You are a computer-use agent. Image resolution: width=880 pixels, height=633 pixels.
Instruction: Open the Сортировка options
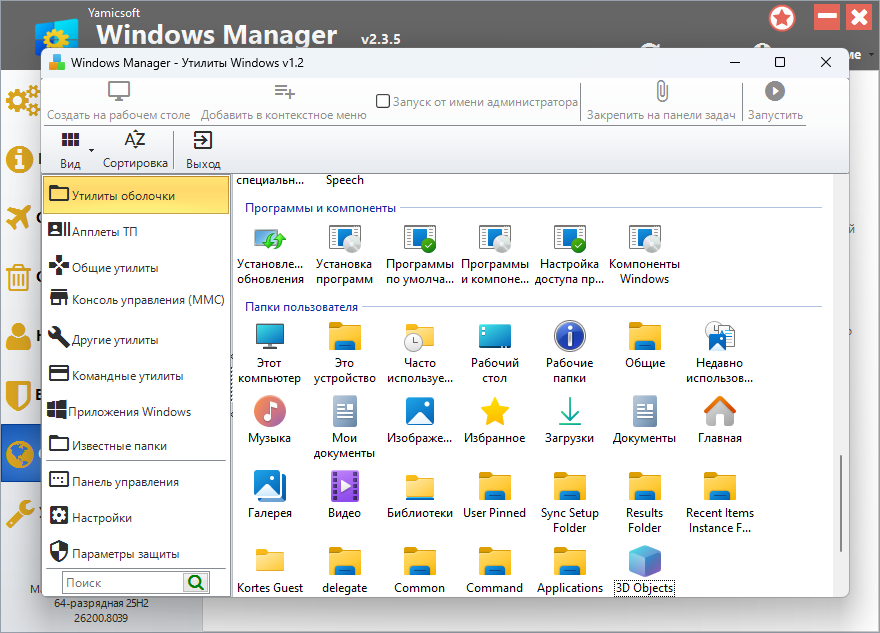coord(135,149)
